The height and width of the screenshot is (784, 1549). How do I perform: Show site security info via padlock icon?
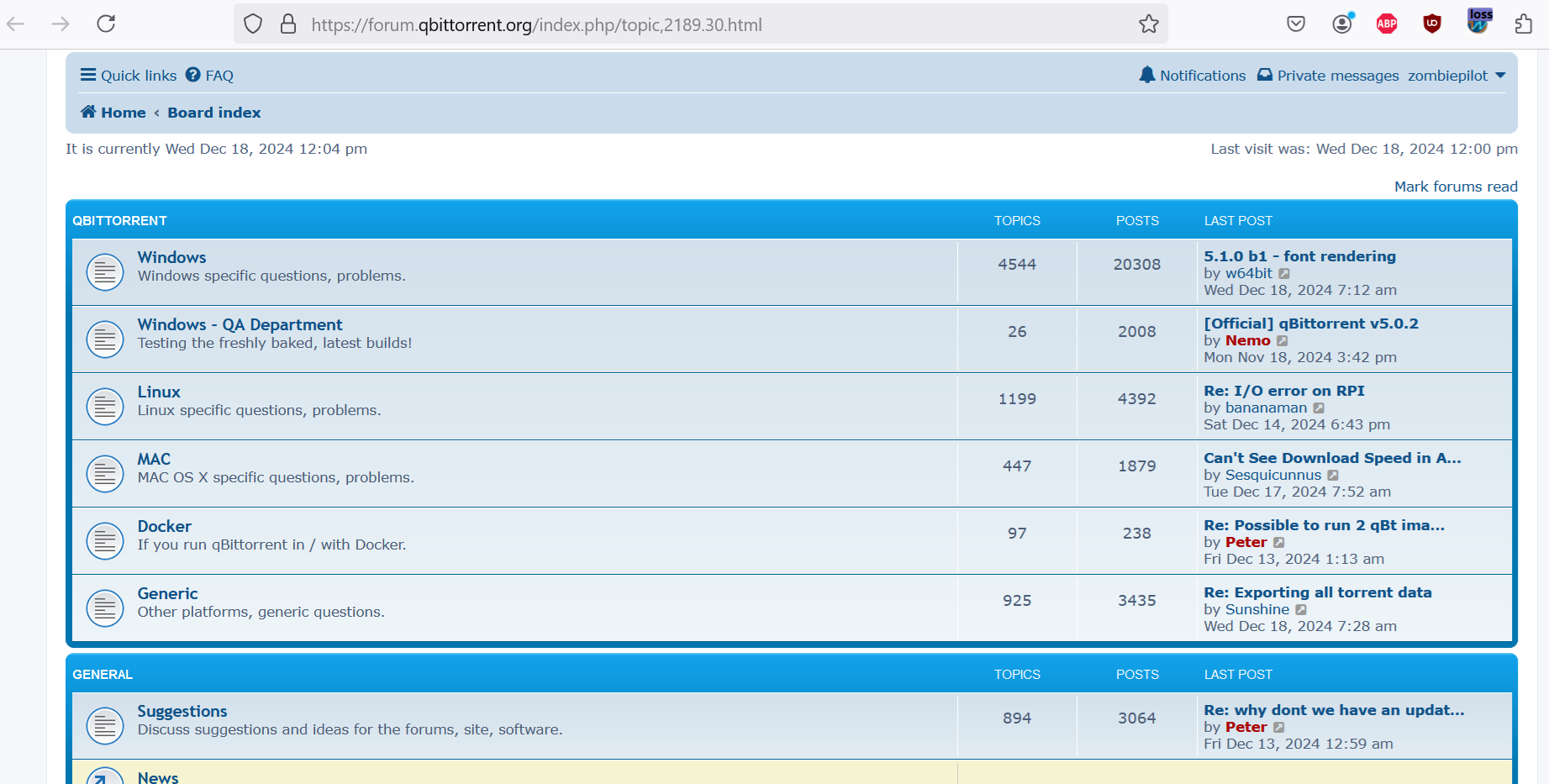(x=288, y=24)
